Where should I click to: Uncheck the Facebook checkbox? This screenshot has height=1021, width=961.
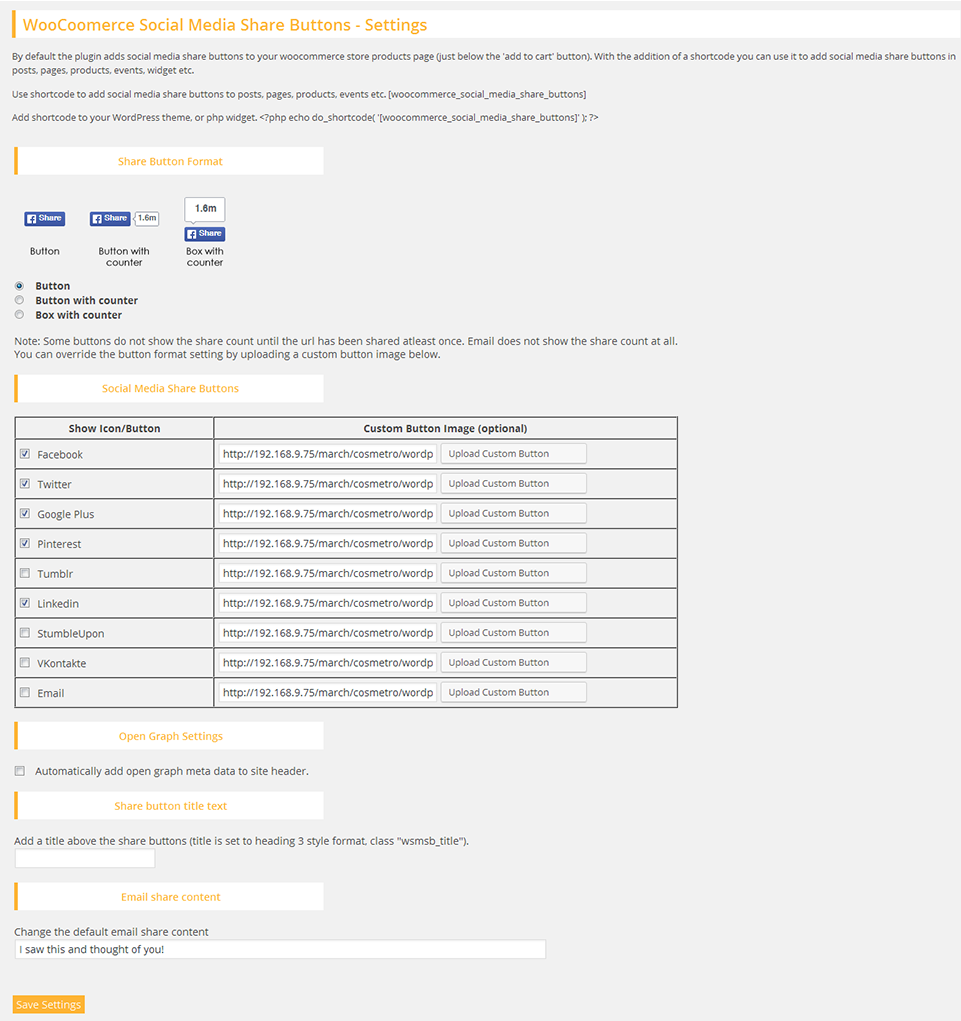click(x=25, y=454)
